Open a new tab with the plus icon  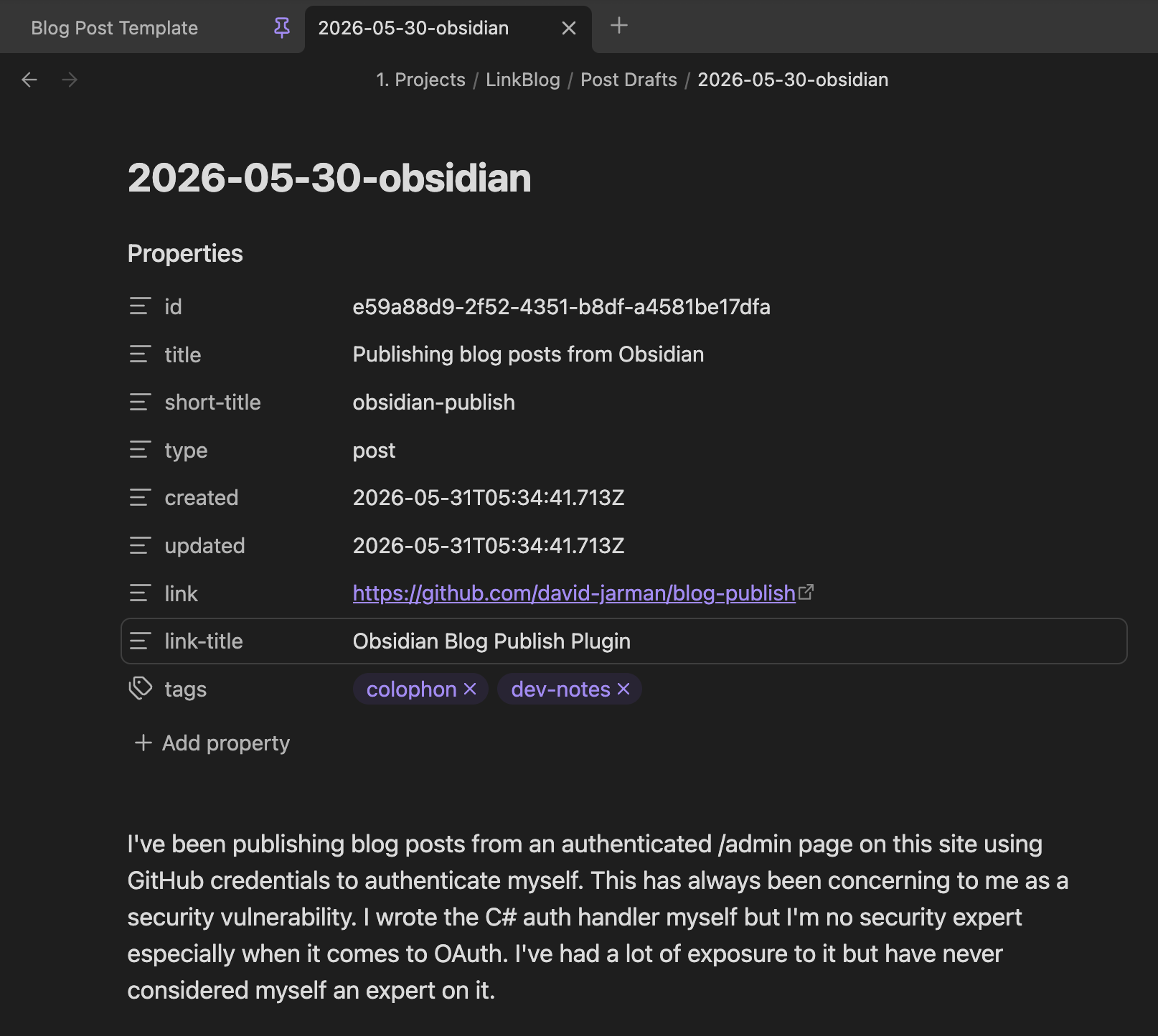618,26
